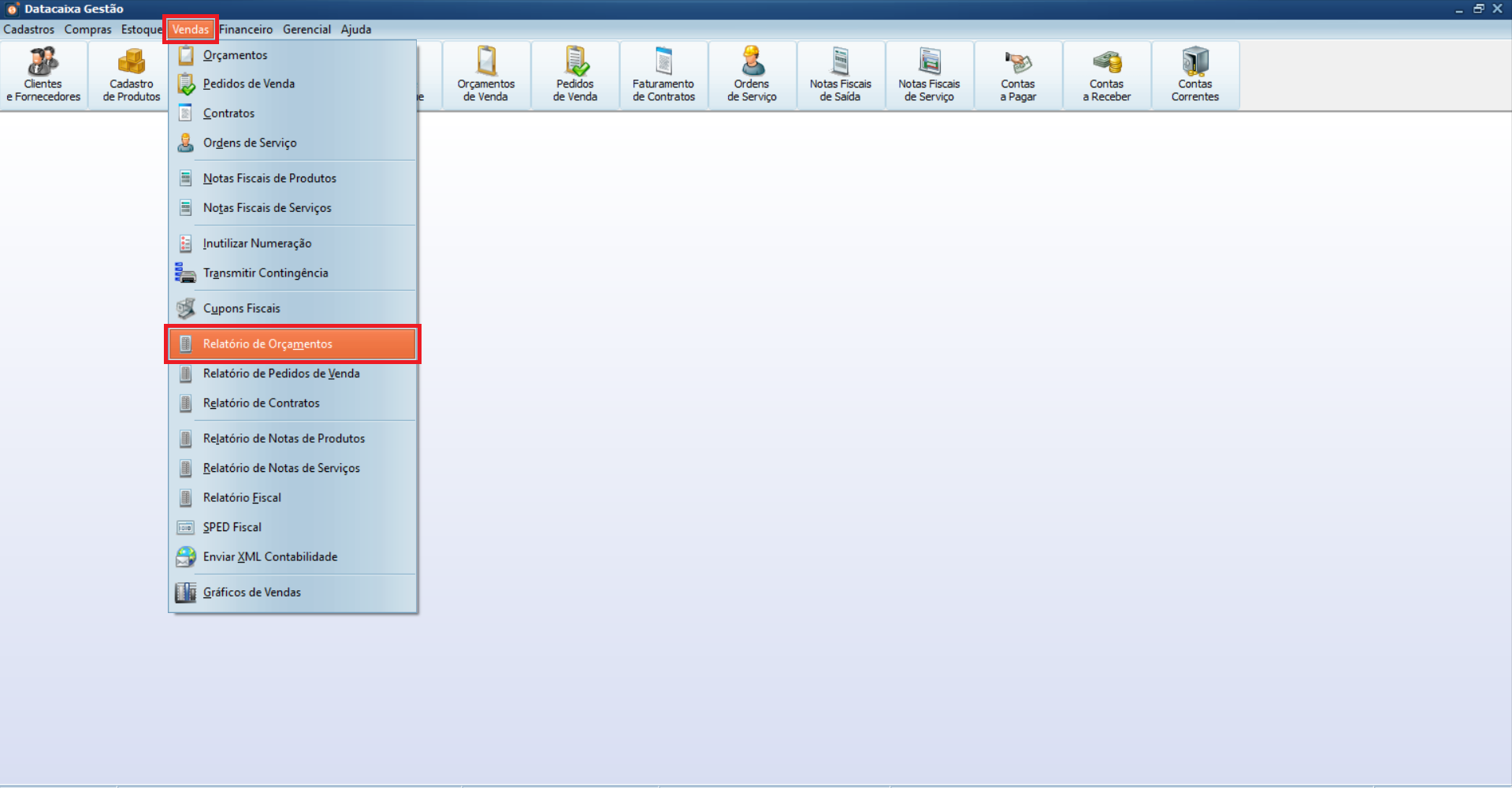Open Contas a Receber toolbar icon

tap(1106, 75)
